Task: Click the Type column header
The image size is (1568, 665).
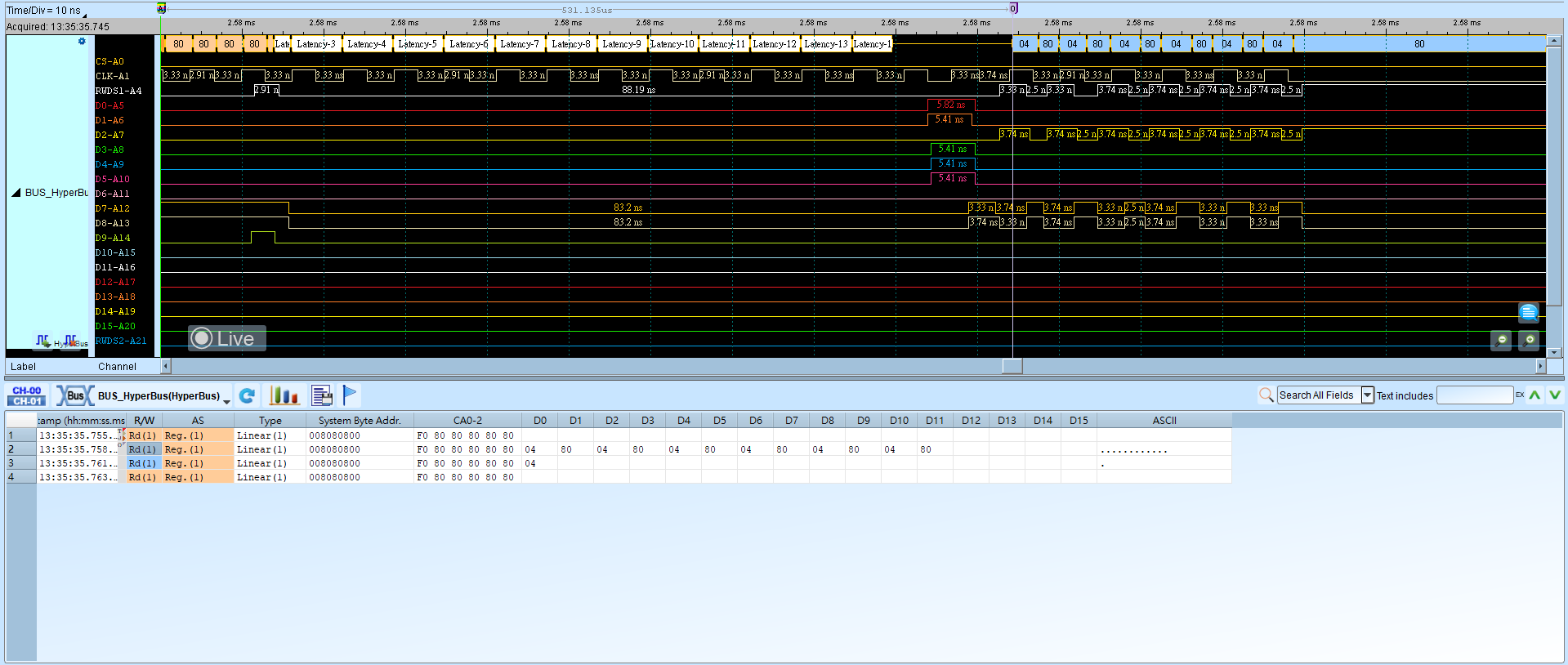Action: (270, 421)
